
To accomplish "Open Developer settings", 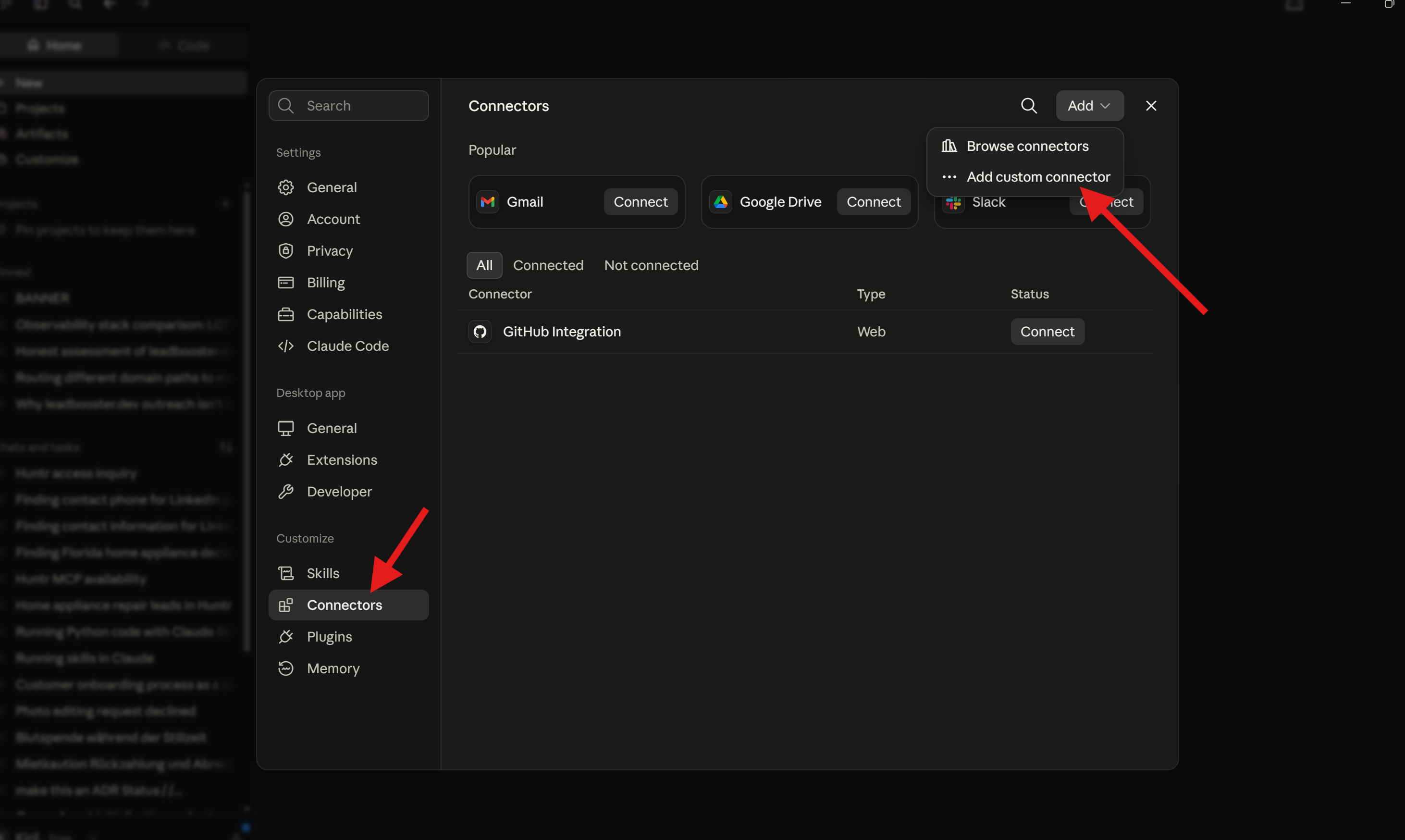I will tap(348, 491).
